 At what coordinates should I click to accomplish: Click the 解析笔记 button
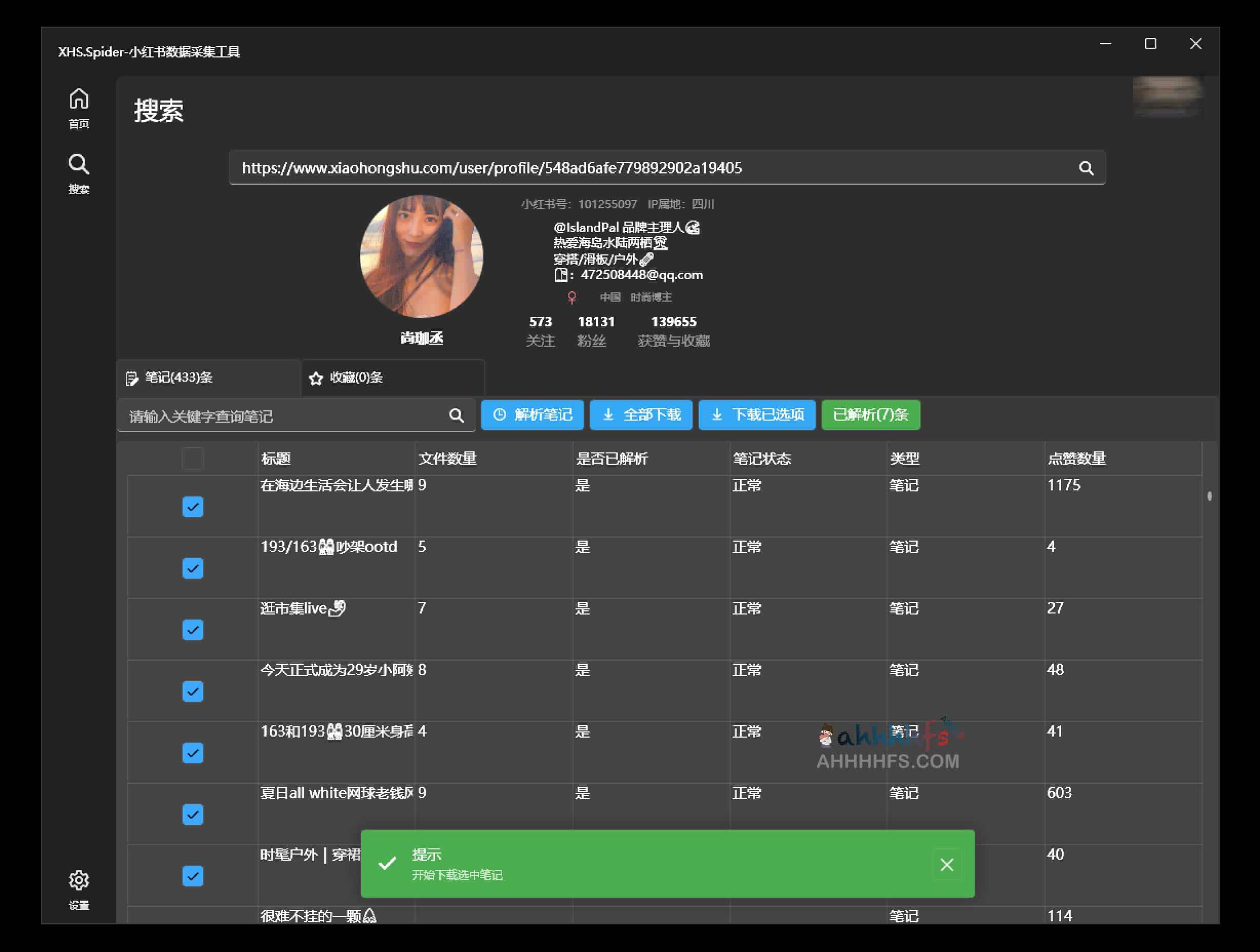coord(532,414)
